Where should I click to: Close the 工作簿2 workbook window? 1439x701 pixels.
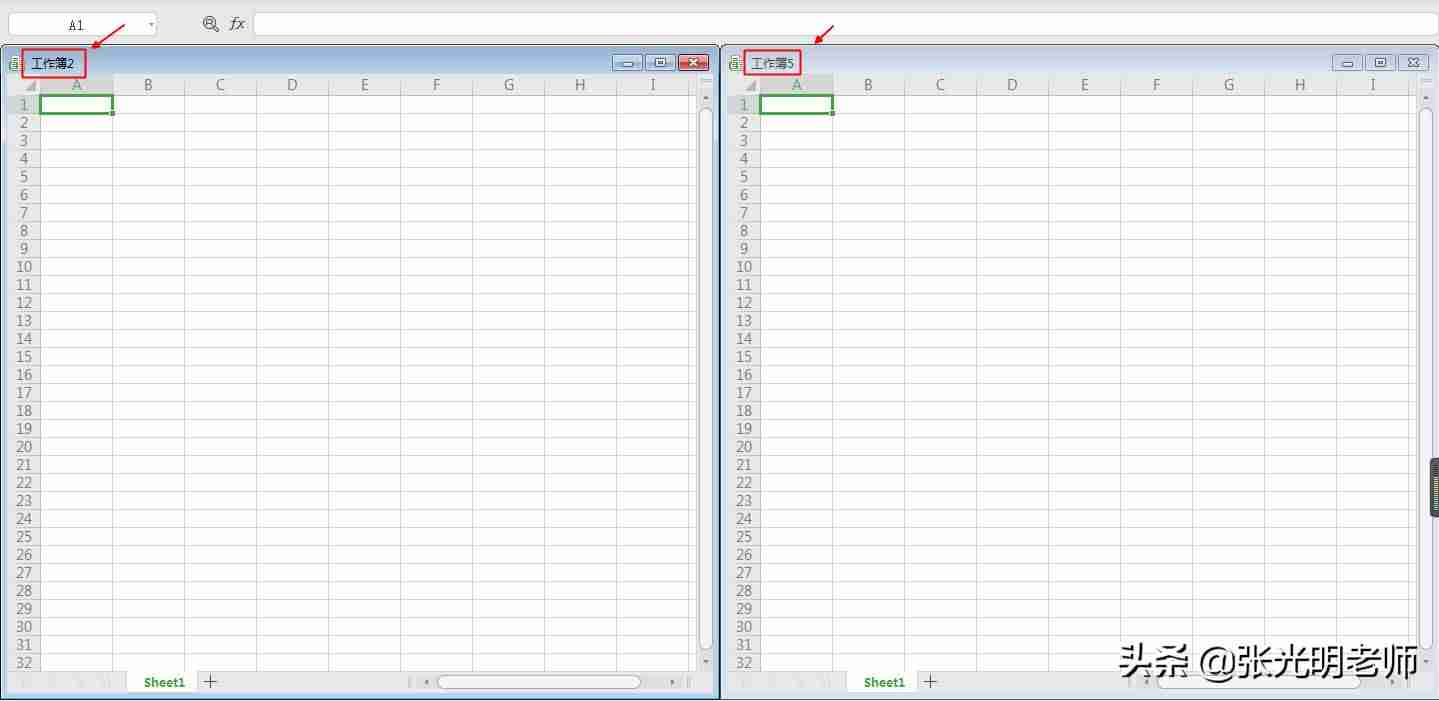[x=693, y=63]
